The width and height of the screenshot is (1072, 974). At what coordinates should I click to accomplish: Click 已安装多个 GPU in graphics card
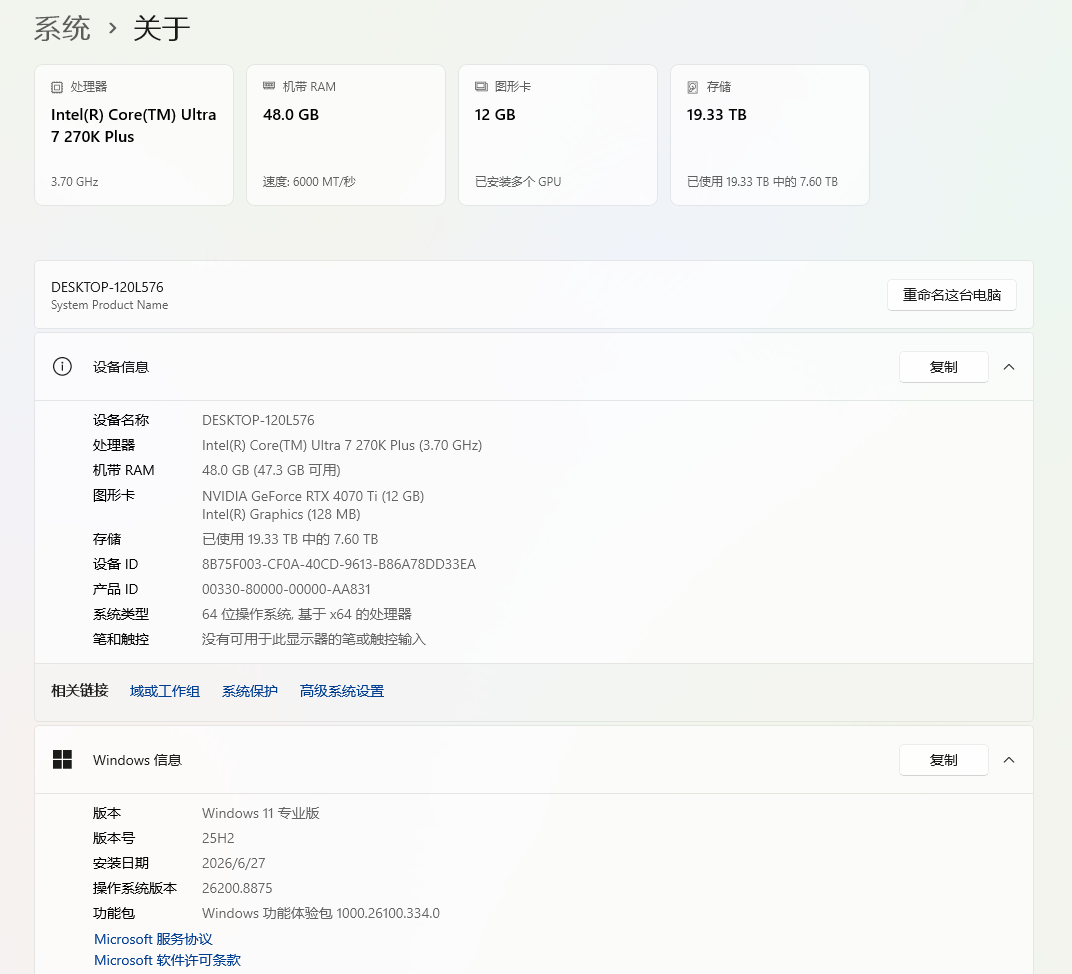(518, 182)
